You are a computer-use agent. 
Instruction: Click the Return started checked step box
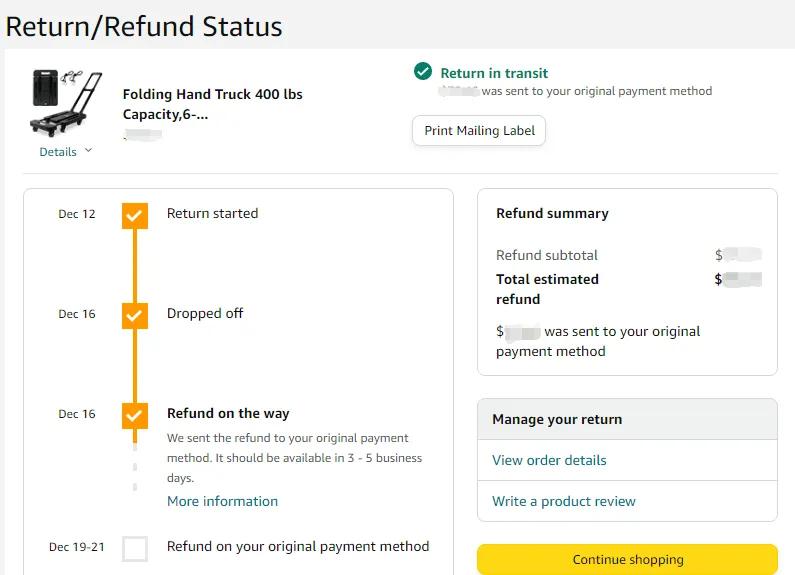coord(135,215)
